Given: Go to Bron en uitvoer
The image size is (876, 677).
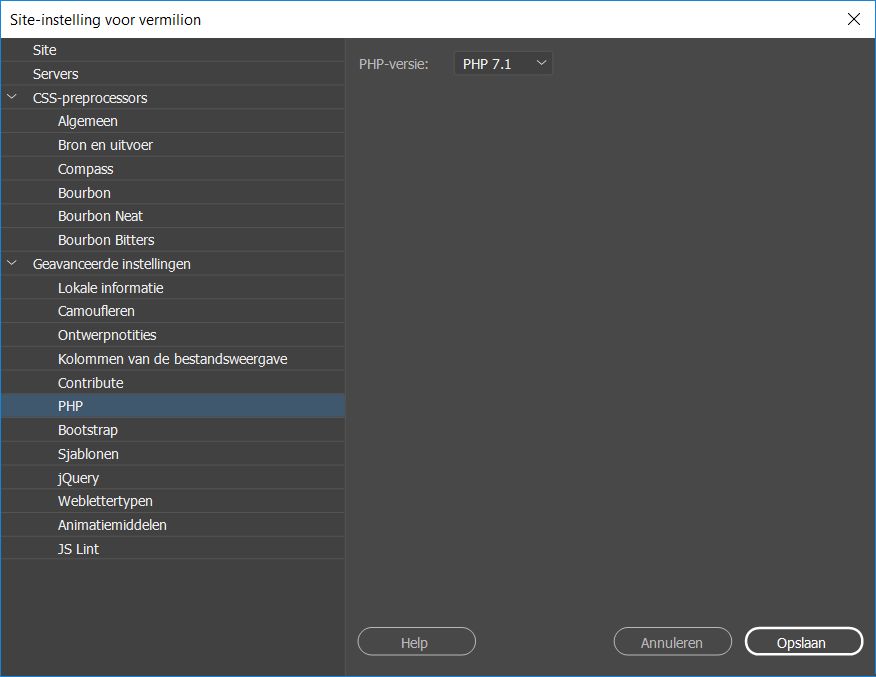Looking at the screenshot, I should [x=173, y=145].
